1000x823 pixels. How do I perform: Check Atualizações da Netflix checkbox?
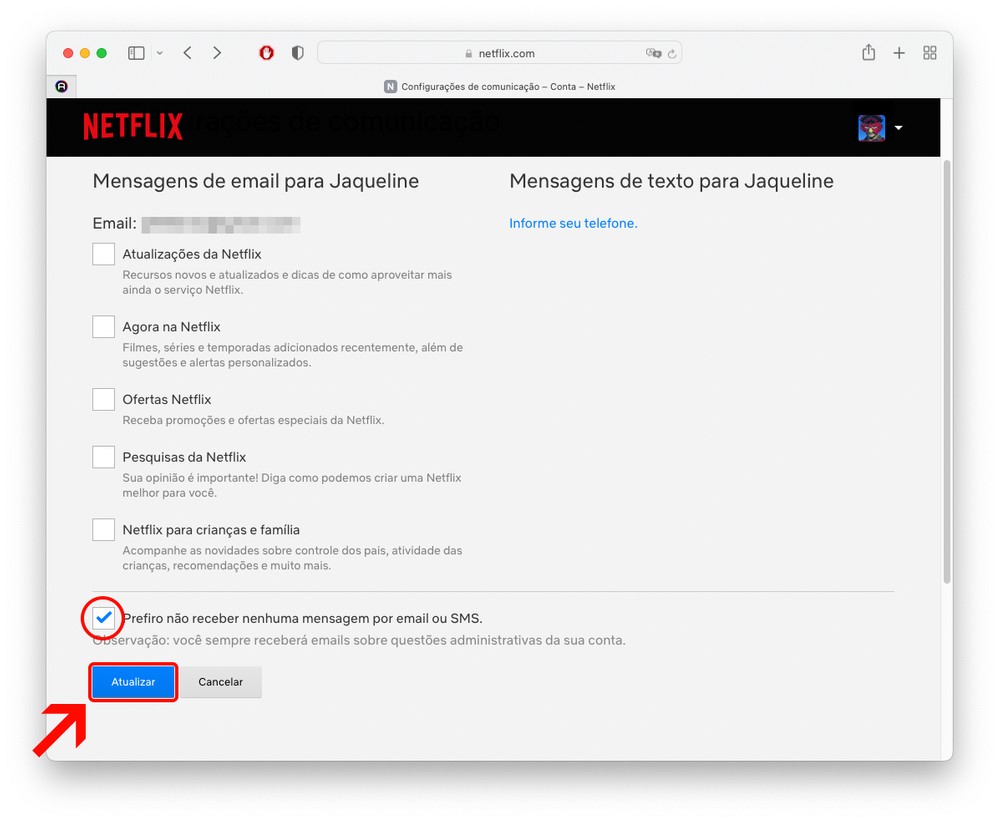[x=103, y=254]
